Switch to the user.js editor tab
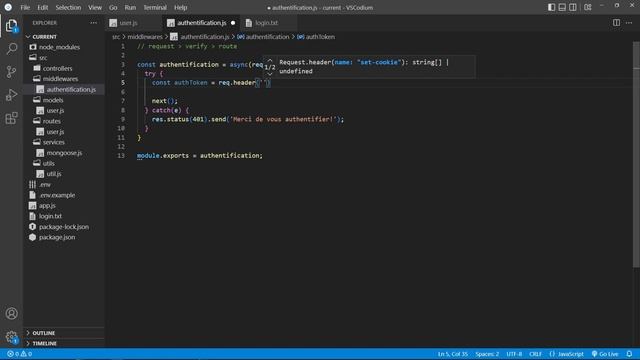 134,23
